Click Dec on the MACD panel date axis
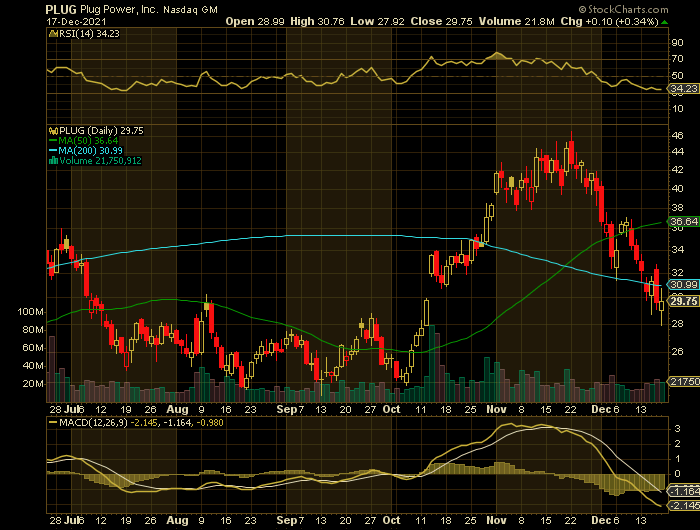The width and height of the screenshot is (700, 530). pyautogui.click(x=601, y=521)
